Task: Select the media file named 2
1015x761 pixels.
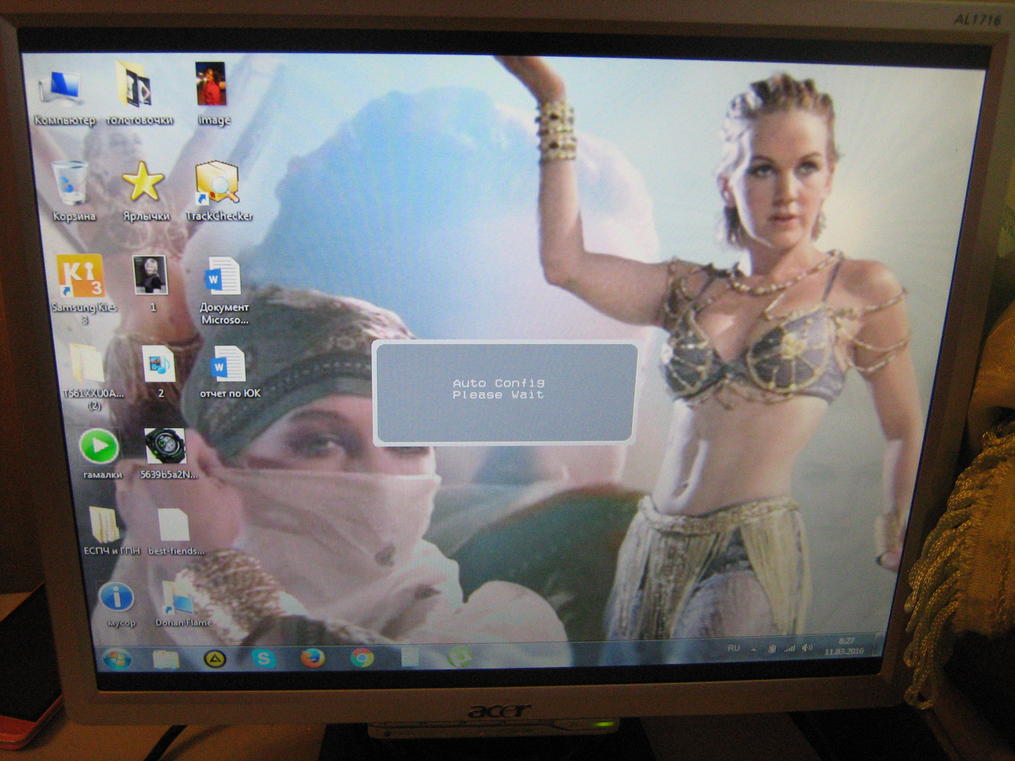Action: (159, 371)
